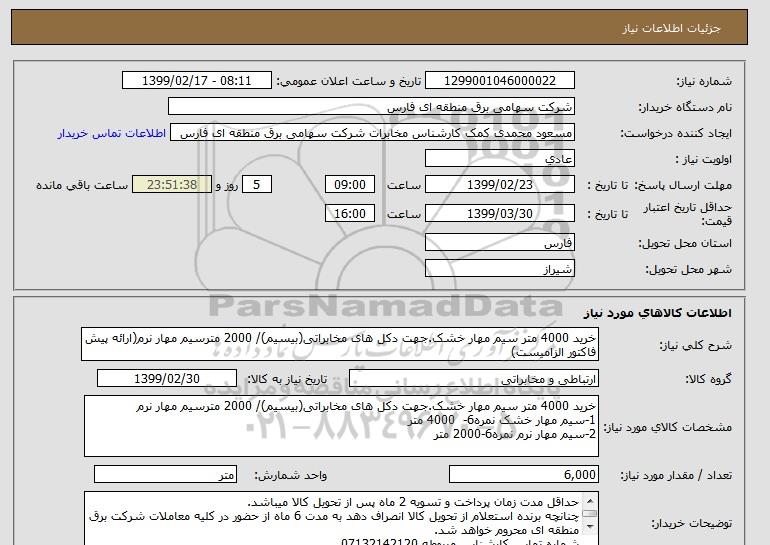770x545 pixels.
Task: Click label شماره نیاز
Action: pos(704,81)
